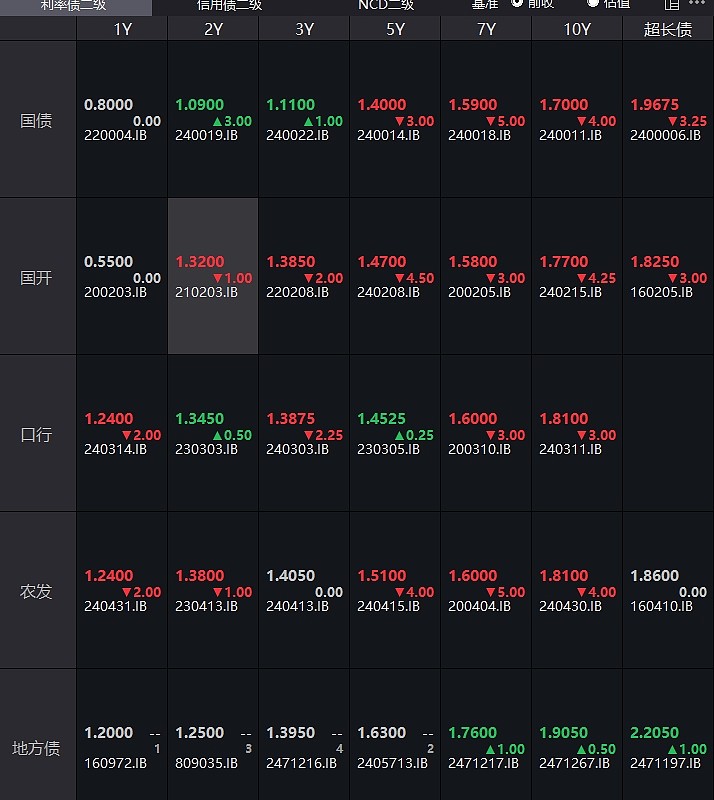The image size is (714, 800).
Task: Click the highlighted 210203.IB quote cell
Action: pyautogui.click(x=213, y=277)
